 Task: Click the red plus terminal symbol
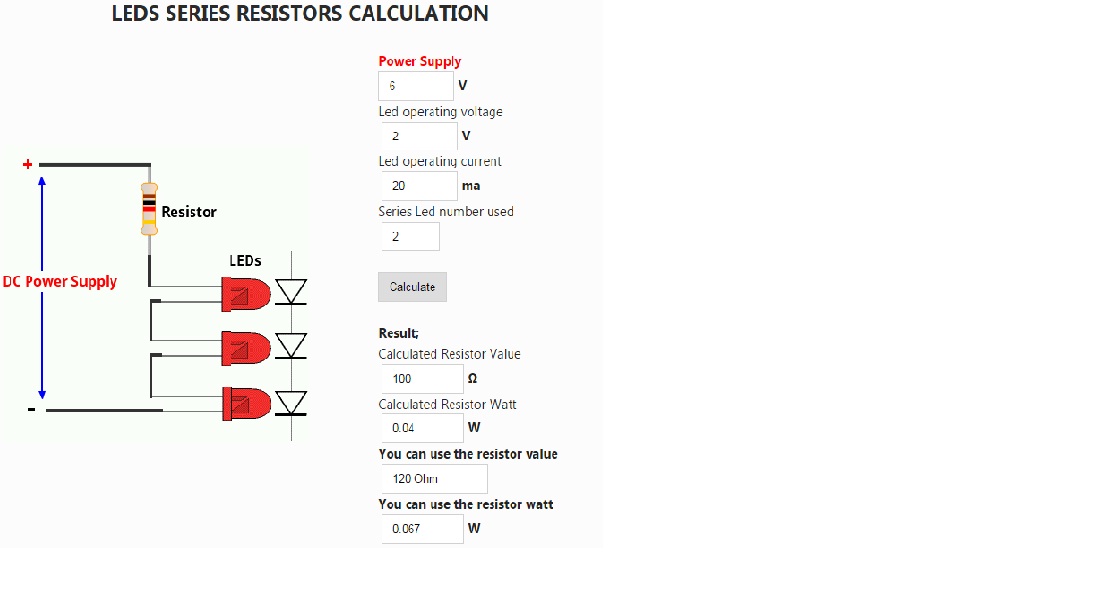point(27,164)
